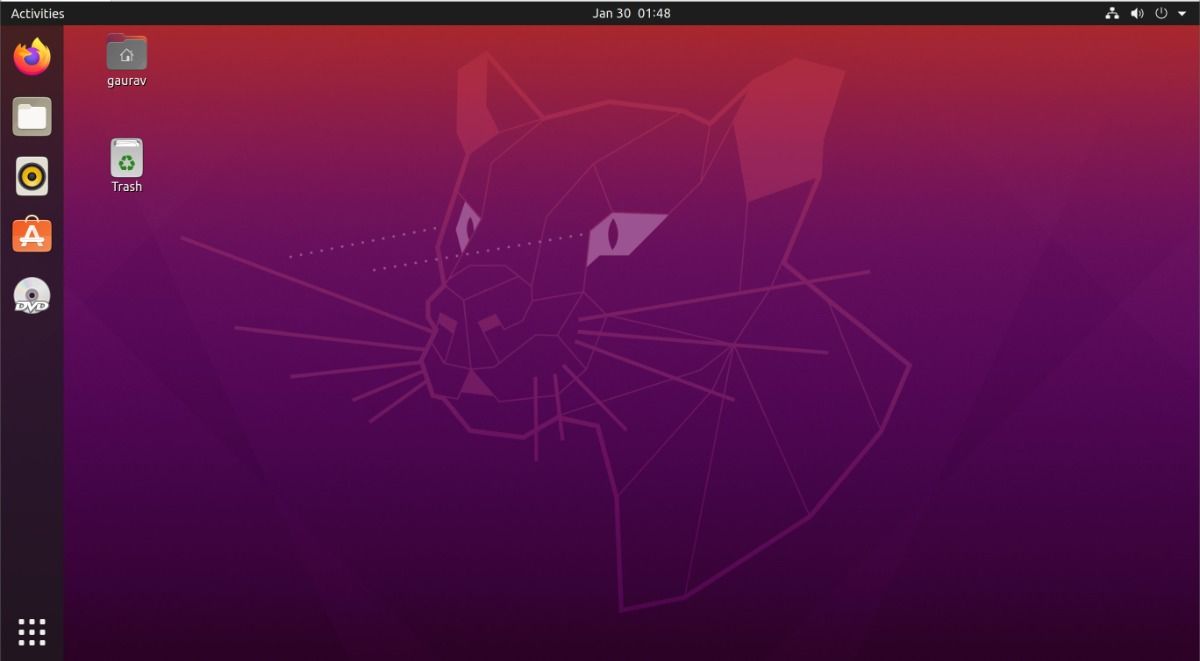Open the Files application from the dock

tap(31, 116)
